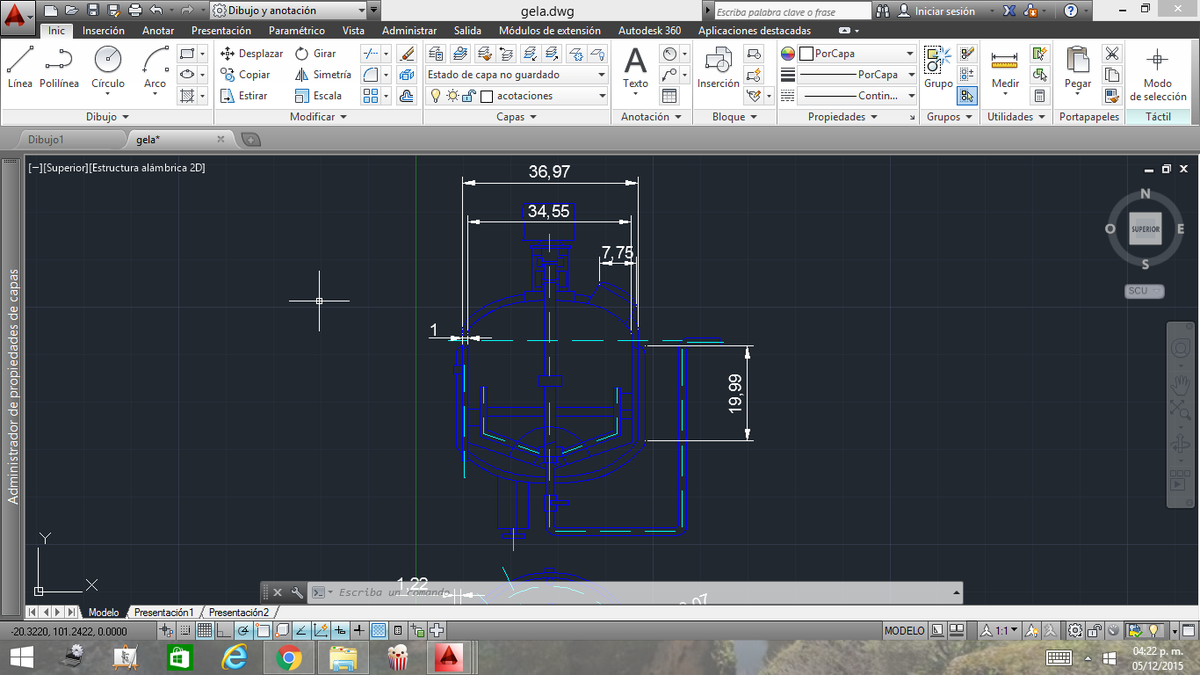
Task: Open the Paramétrico ribbon tab
Action: coord(297,31)
